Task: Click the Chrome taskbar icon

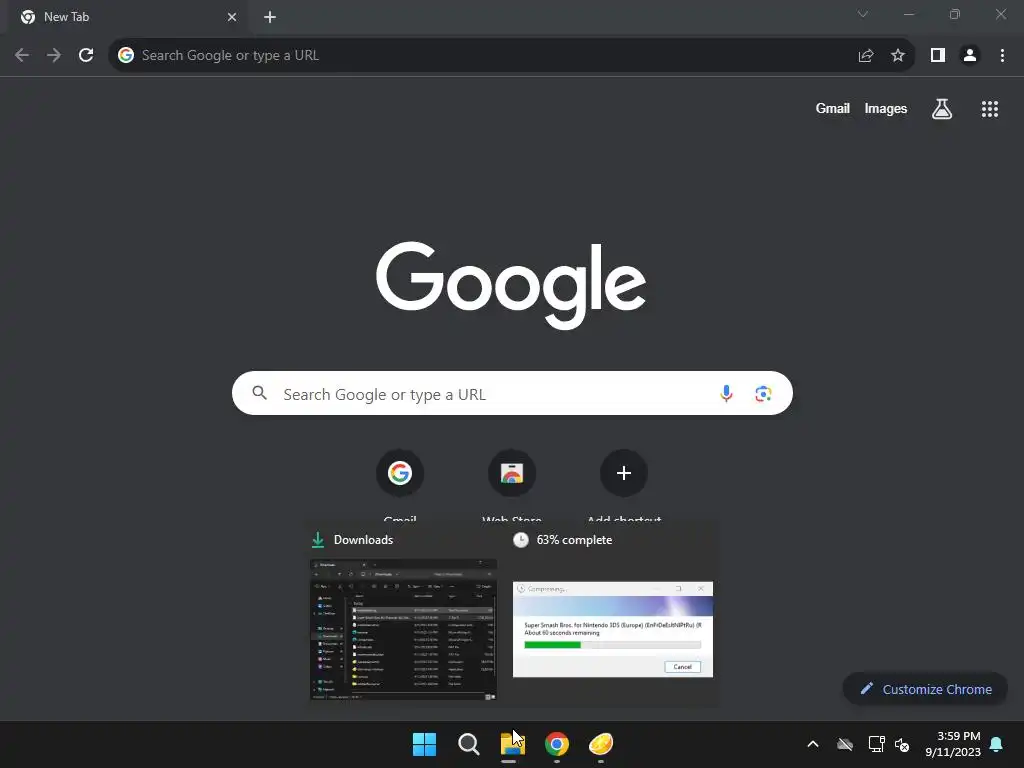Action: 556,744
